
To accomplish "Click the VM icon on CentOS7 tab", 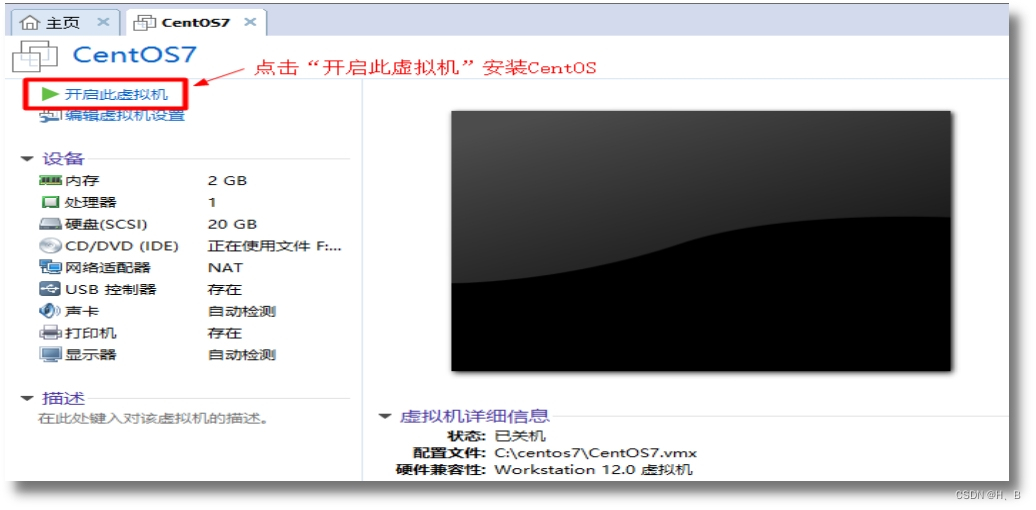I will point(145,22).
